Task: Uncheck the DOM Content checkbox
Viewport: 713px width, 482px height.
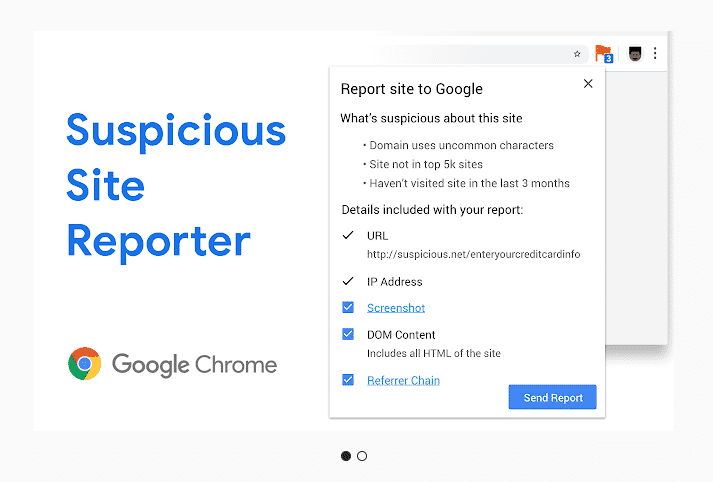Action: coord(348,334)
